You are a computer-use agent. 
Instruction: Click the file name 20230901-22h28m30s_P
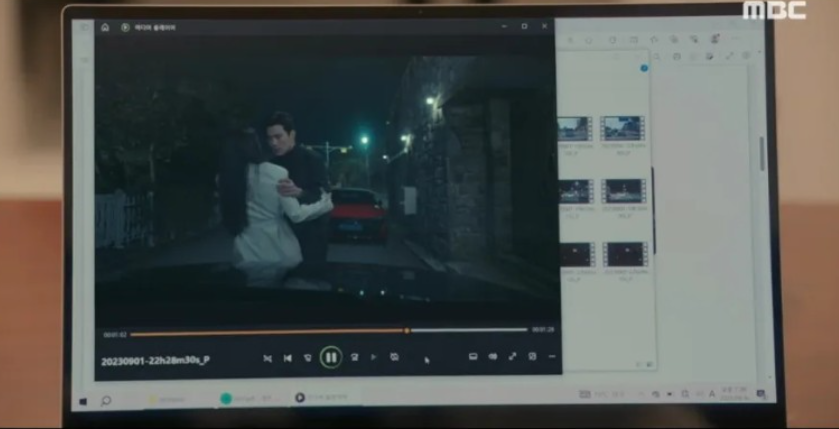(155, 361)
